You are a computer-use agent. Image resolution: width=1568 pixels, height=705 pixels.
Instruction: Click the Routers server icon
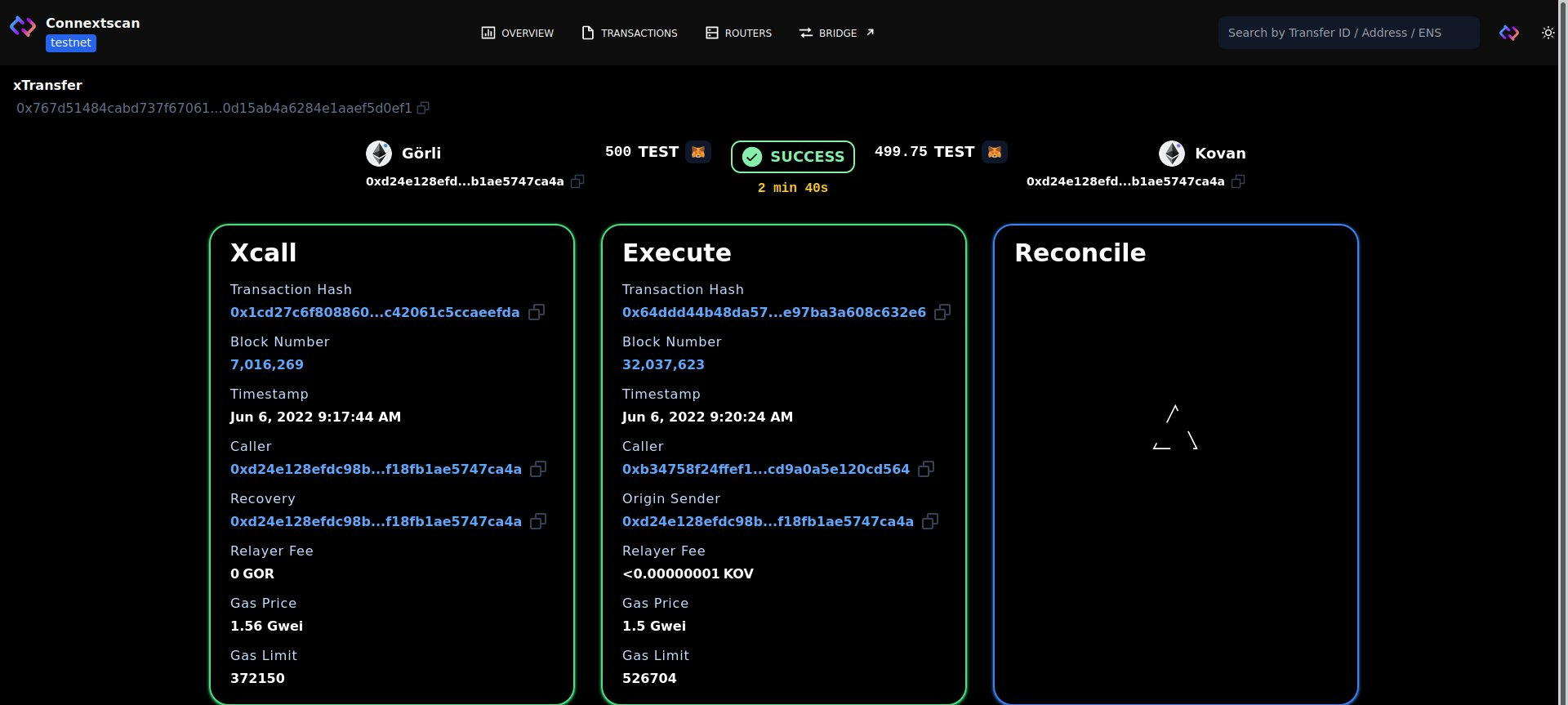point(712,33)
